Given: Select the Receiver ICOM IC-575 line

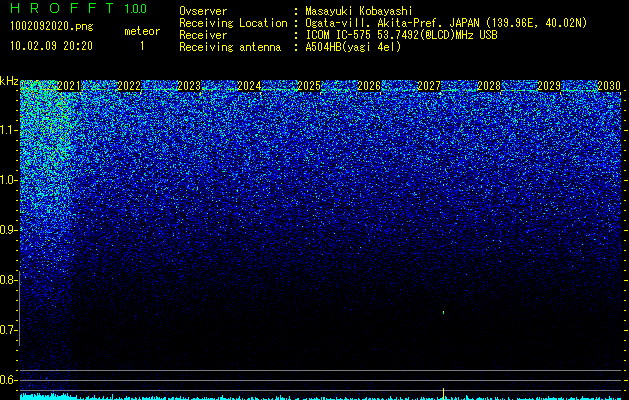Looking at the screenshot, I should pos(401,35).
